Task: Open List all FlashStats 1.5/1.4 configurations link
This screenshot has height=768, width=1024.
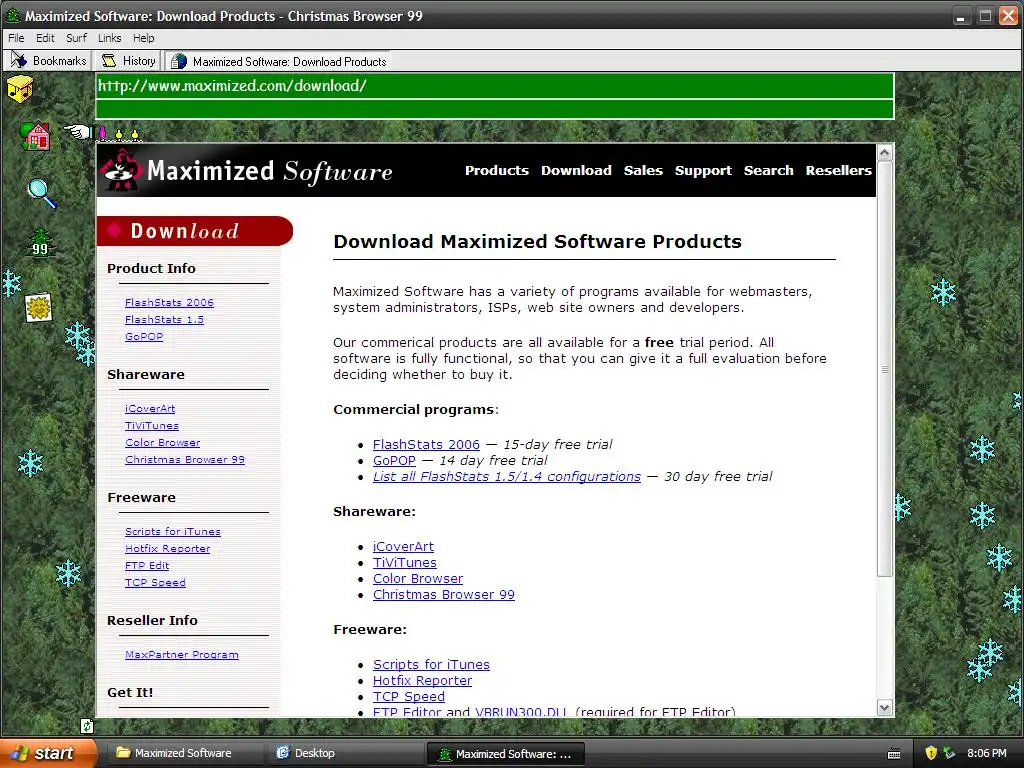Action: 507,477
